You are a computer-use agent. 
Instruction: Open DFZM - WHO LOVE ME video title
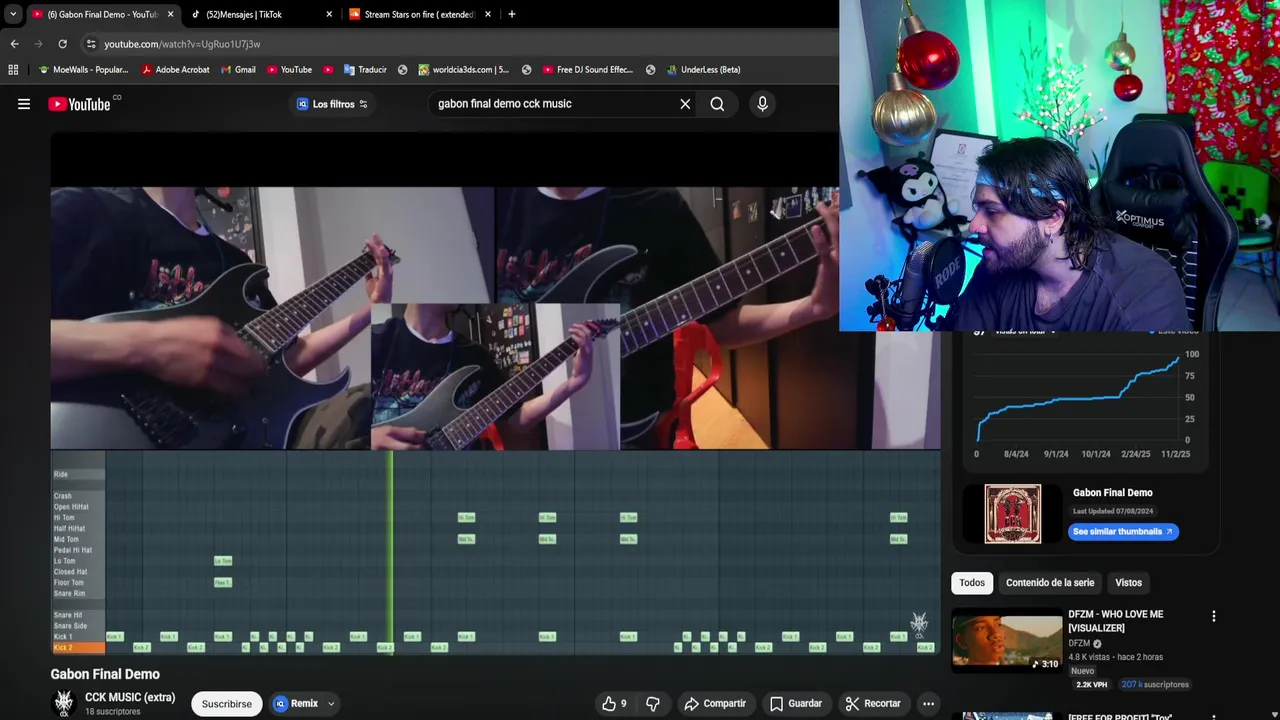(x=1116, y=621)
